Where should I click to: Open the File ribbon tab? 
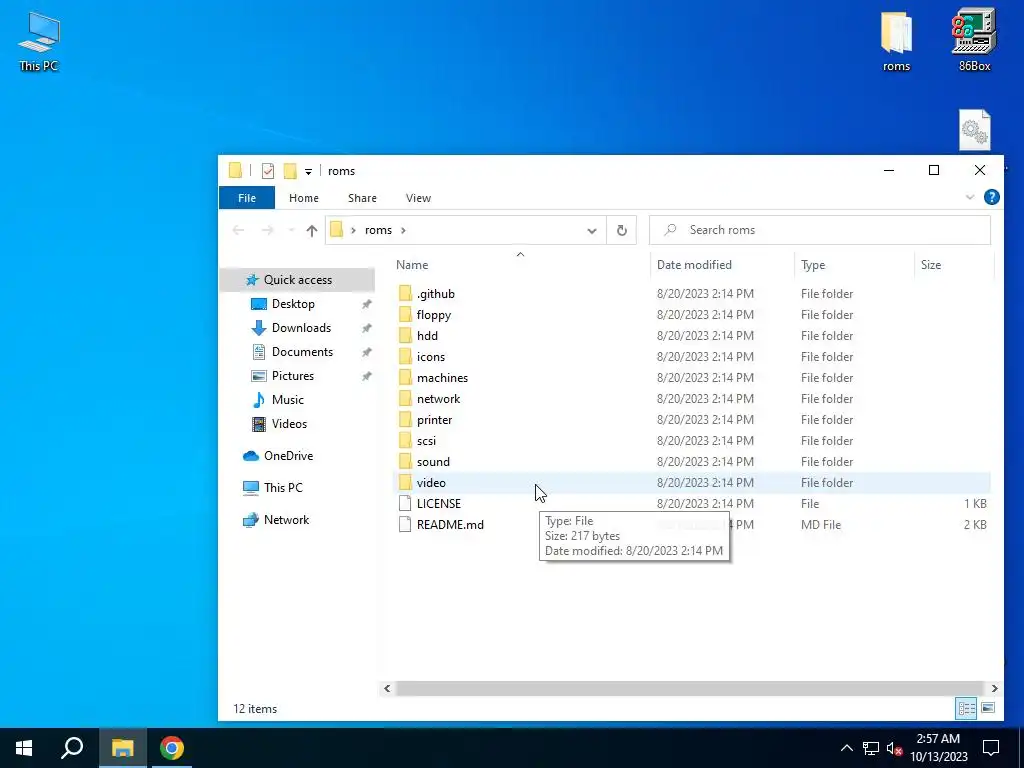(247, 198)
